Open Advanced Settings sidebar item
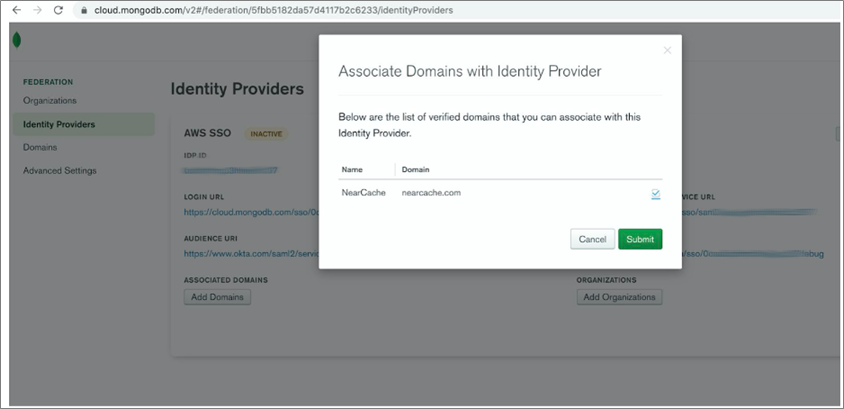The image size is (844, 409). [60, 171]
